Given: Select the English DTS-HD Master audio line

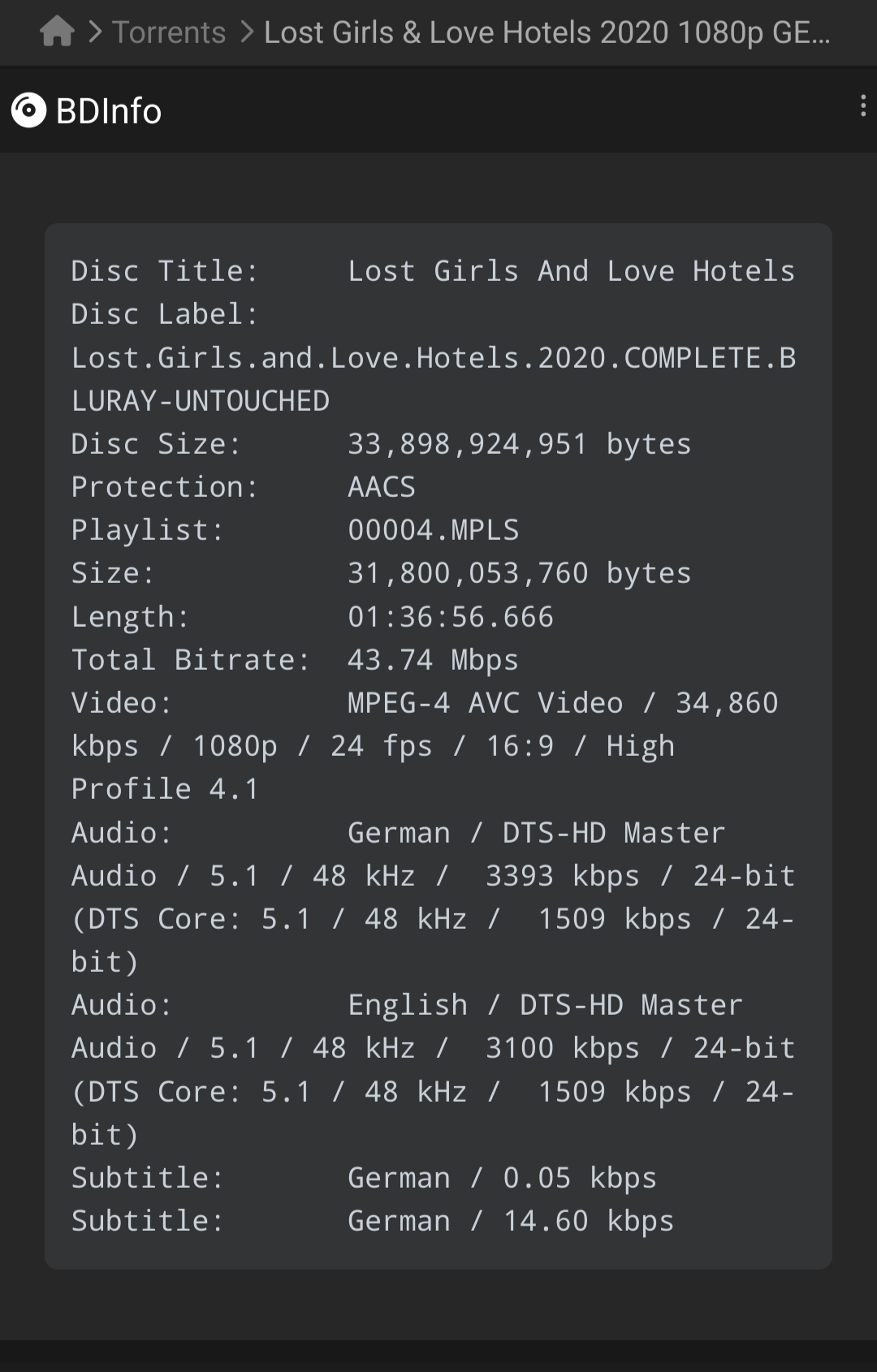Looking at the screenshot, I should click(x=433, y=1070).
